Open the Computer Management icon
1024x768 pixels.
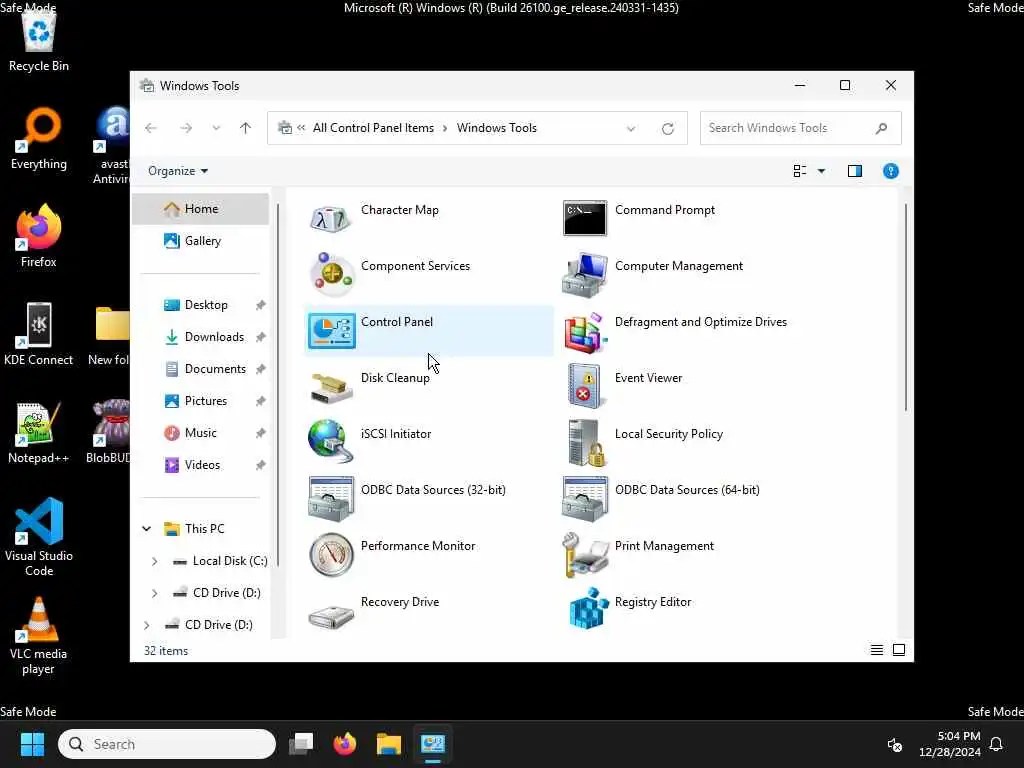point(584,274)
